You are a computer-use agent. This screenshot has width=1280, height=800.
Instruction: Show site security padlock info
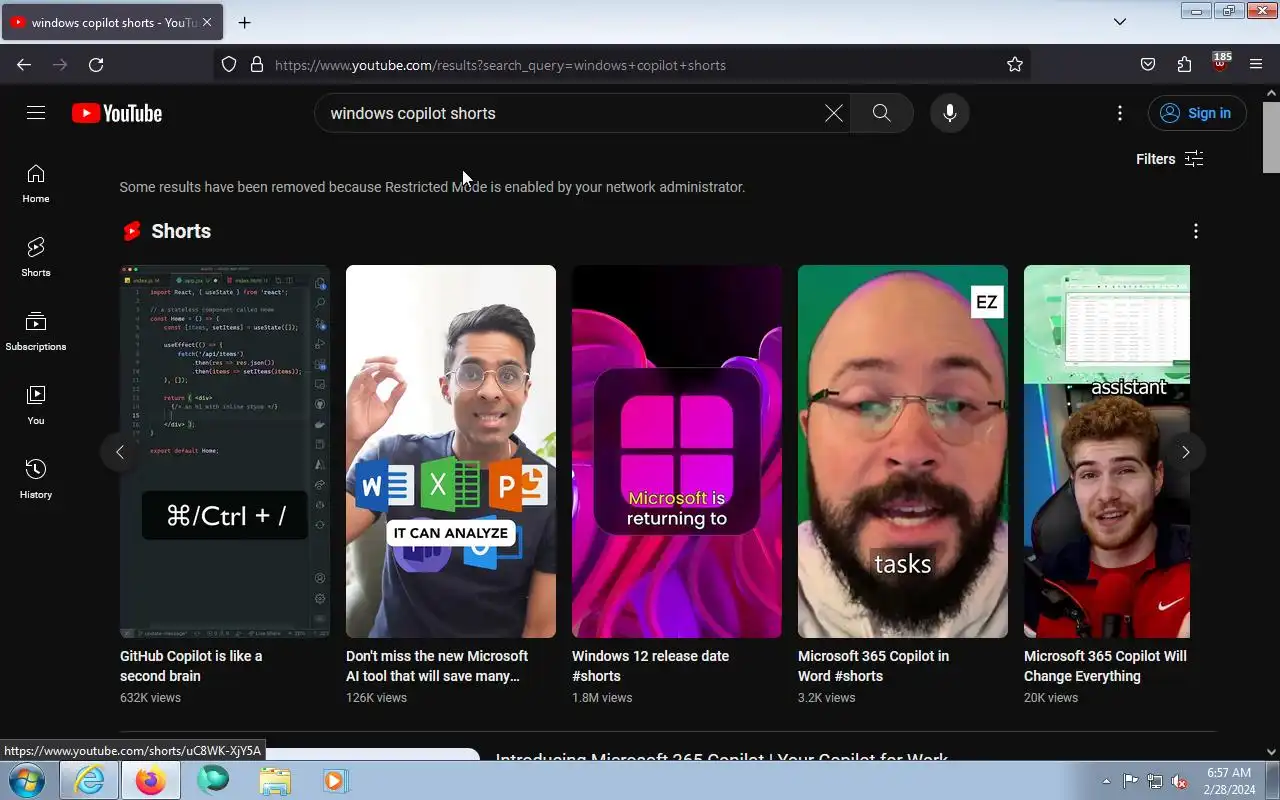click(257, 65)
